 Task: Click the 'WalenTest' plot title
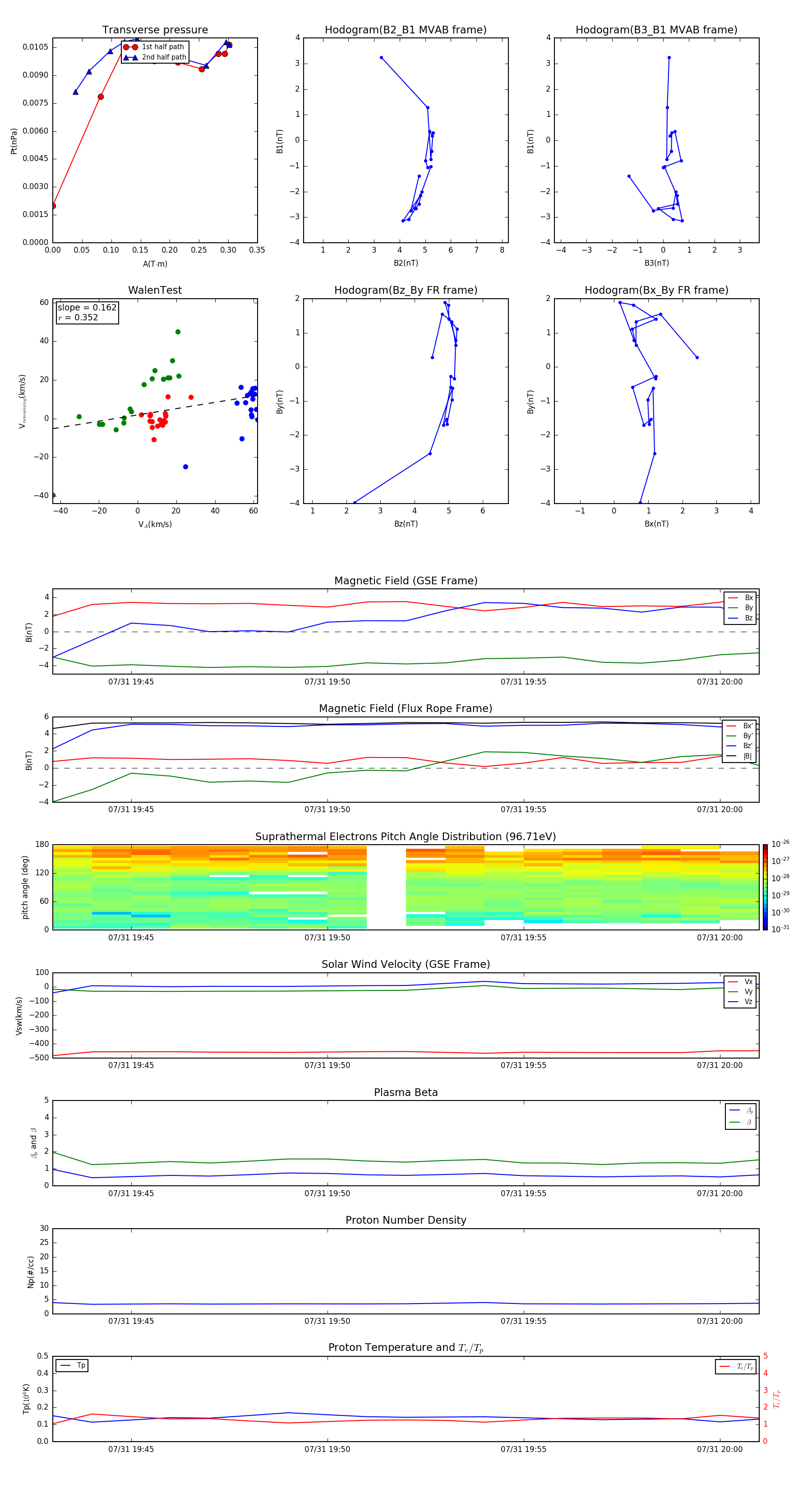[155, 290]
